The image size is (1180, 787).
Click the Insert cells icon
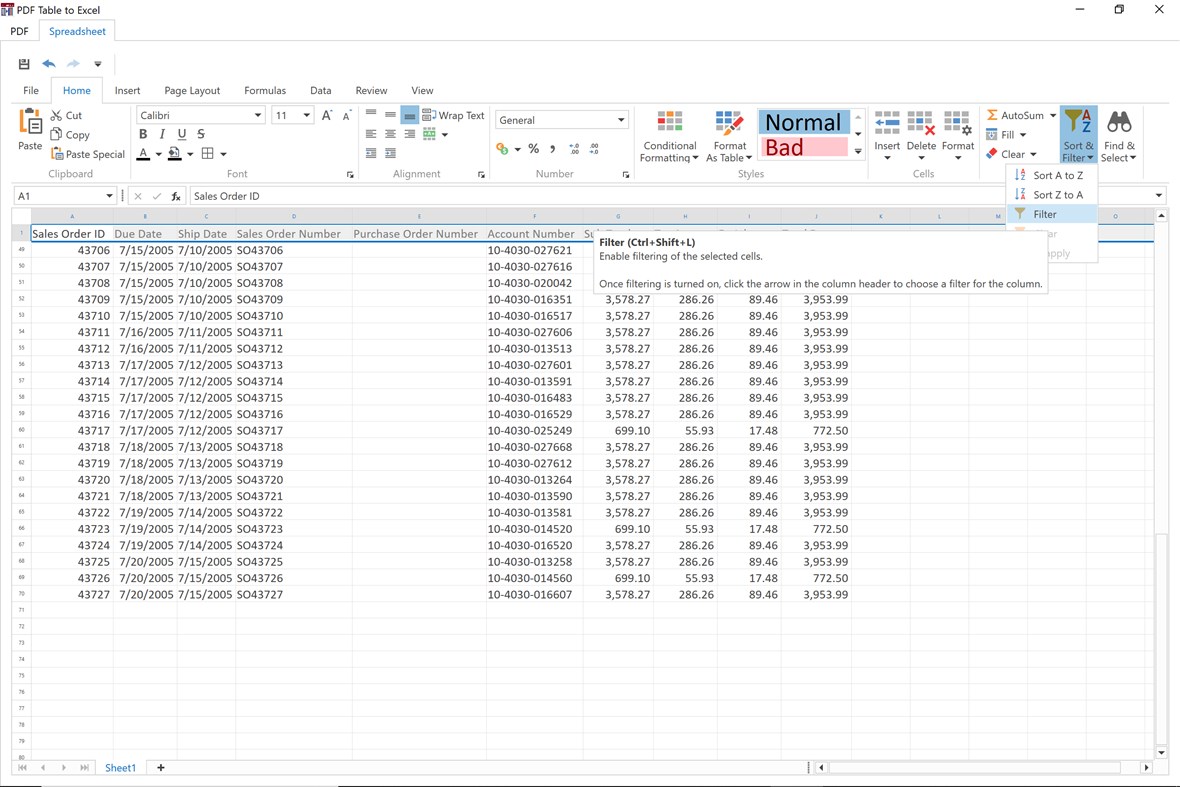tap(887, 124)
